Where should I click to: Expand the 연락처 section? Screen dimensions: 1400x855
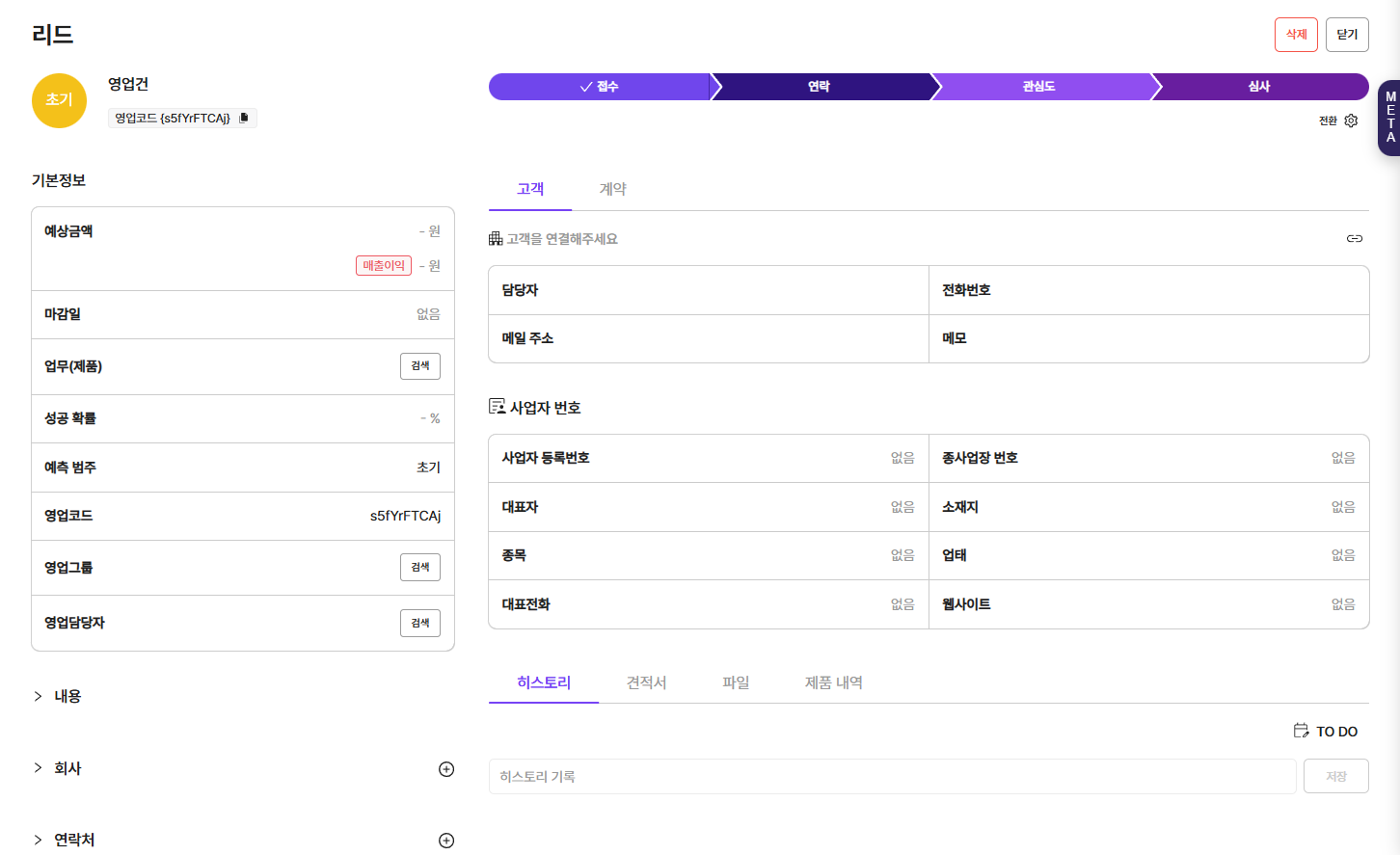pyautogui.click(x=39, y=840)
